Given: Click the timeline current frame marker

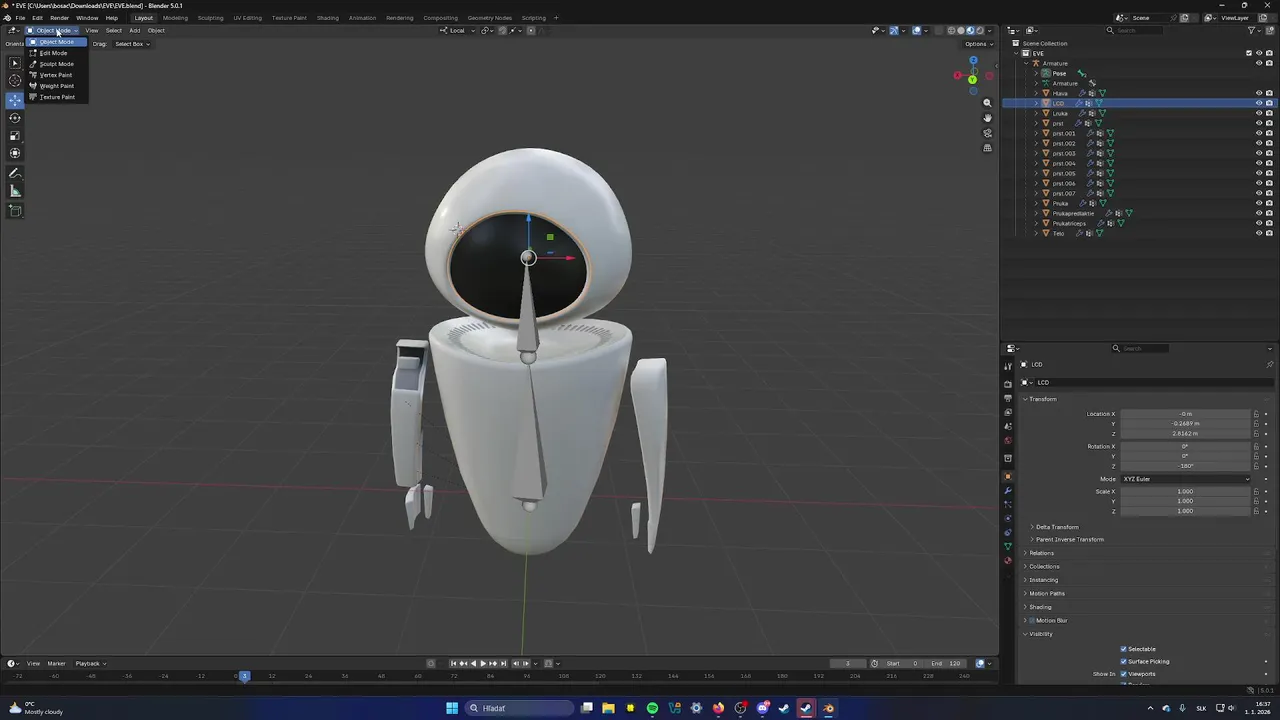Looking at the screenshot, I should coord(244,677).
